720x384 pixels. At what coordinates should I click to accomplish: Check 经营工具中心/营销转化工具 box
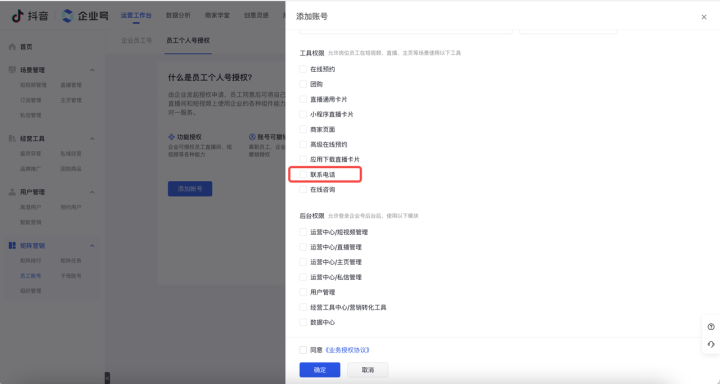point(303,307)
